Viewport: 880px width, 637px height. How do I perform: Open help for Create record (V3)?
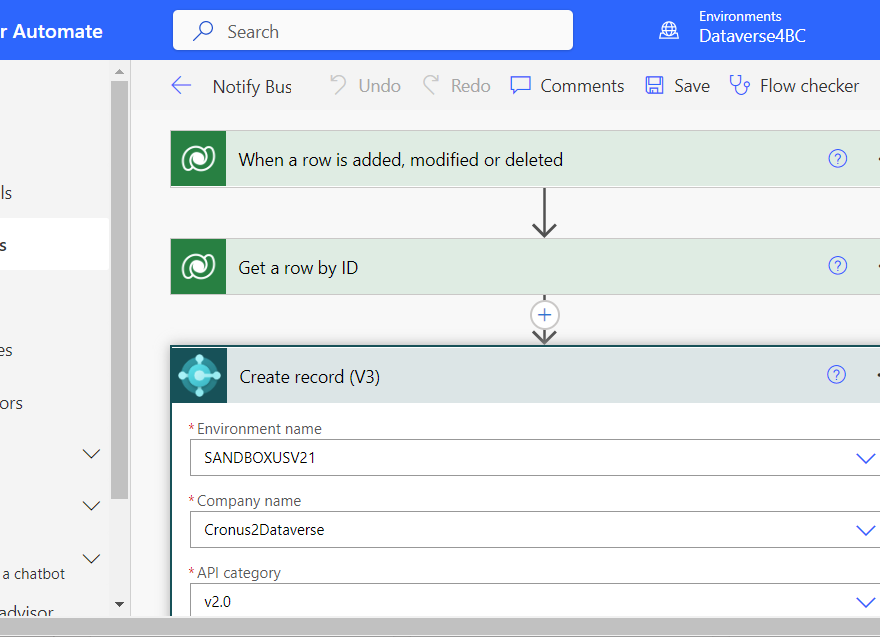836,374
